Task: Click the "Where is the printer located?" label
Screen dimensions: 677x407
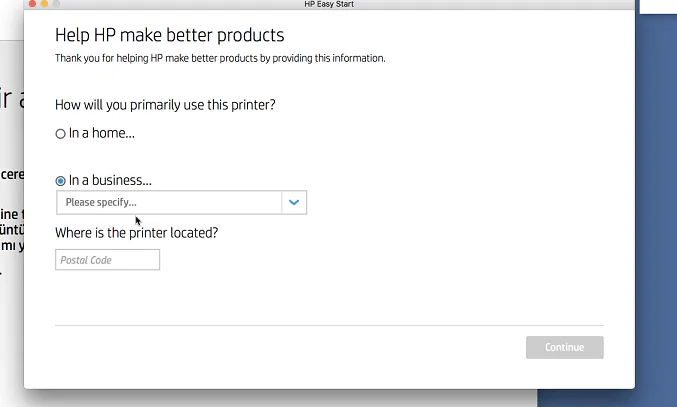Action: coord(136,232)
